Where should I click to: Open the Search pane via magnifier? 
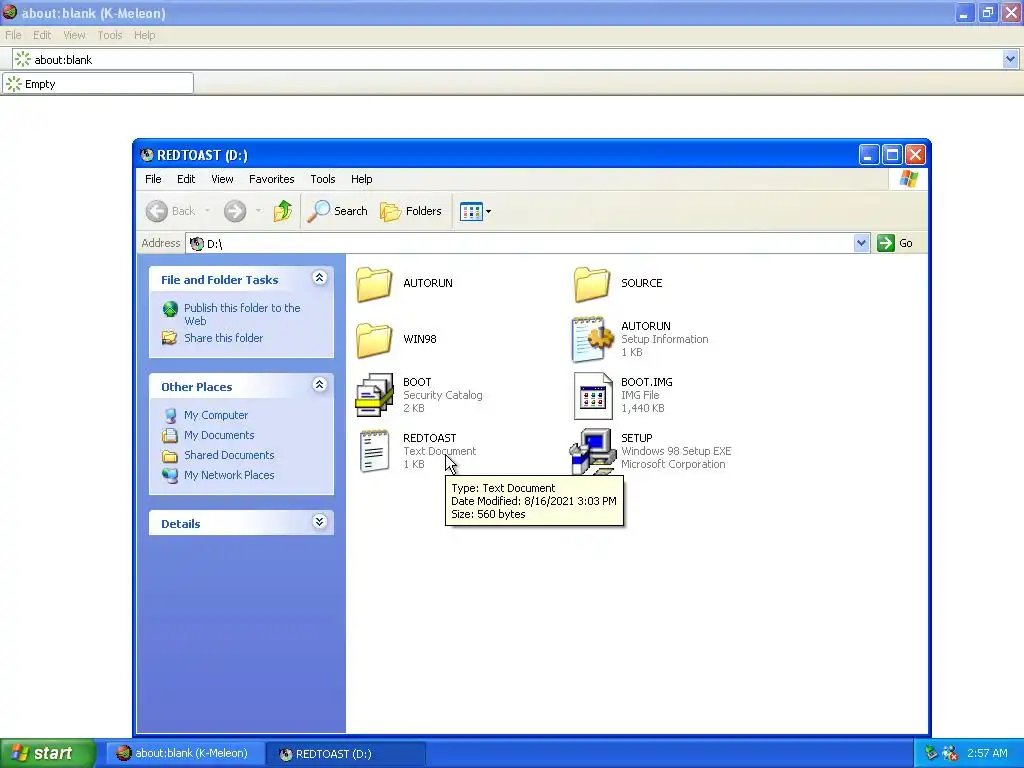pyautogui.click(x=319, y=211)
